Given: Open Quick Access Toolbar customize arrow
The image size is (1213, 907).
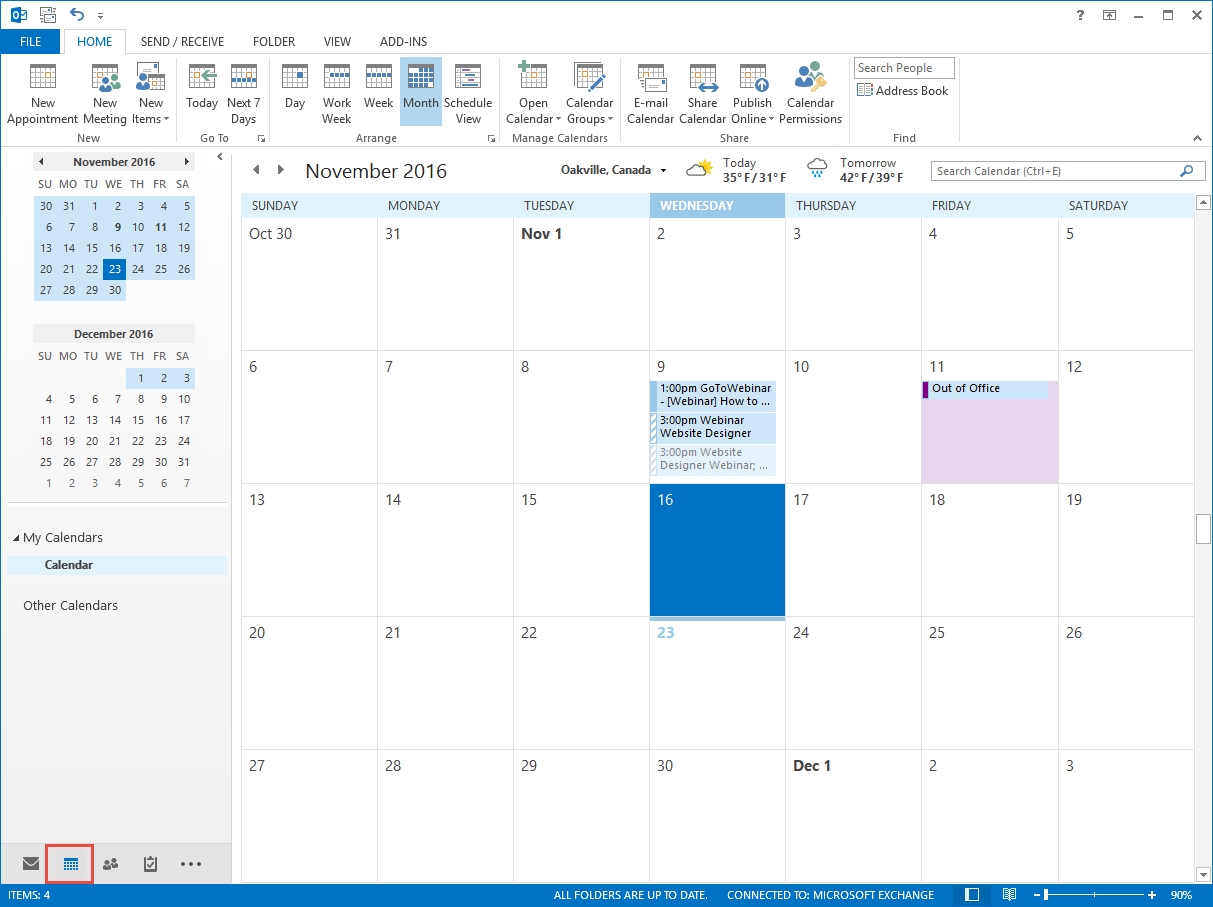Looking at the screenshot, I should point(101,16).
